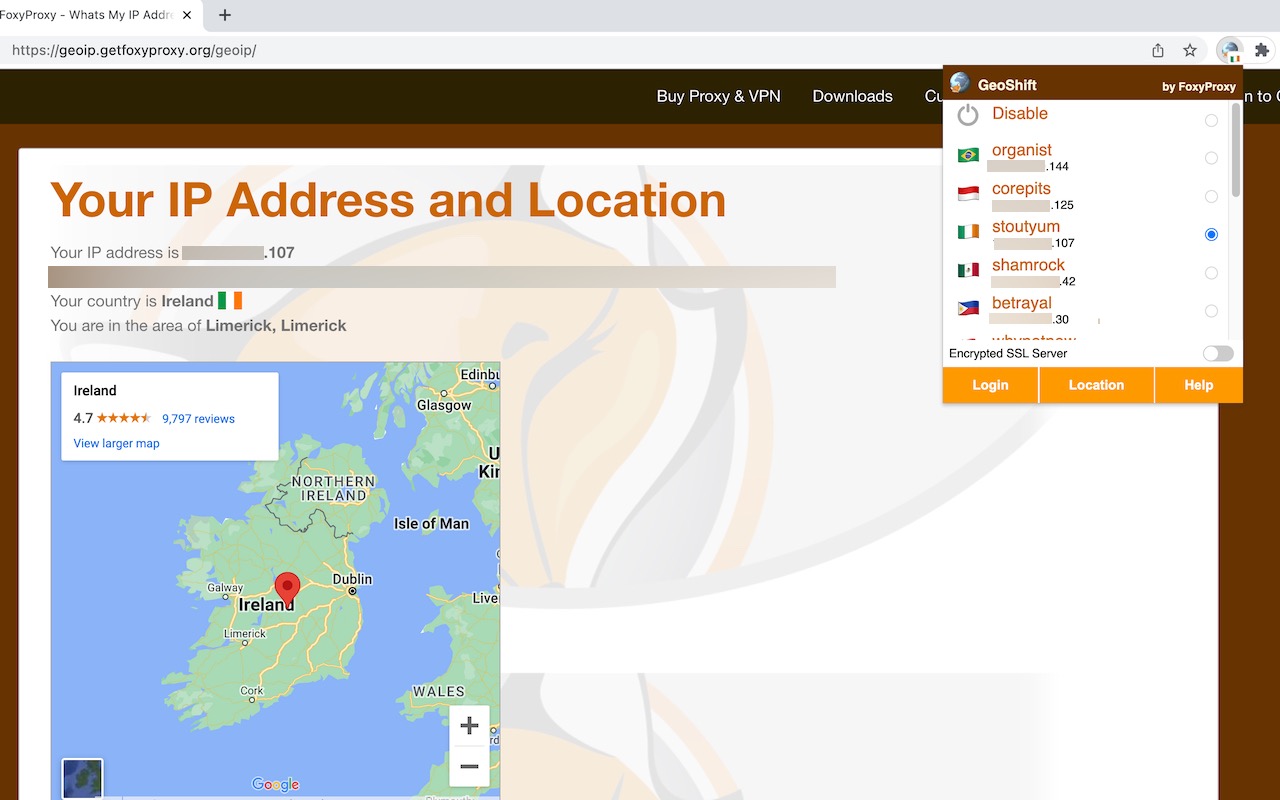
Task: Zoom out of the map with the minus button
Action: click(469, 766)
